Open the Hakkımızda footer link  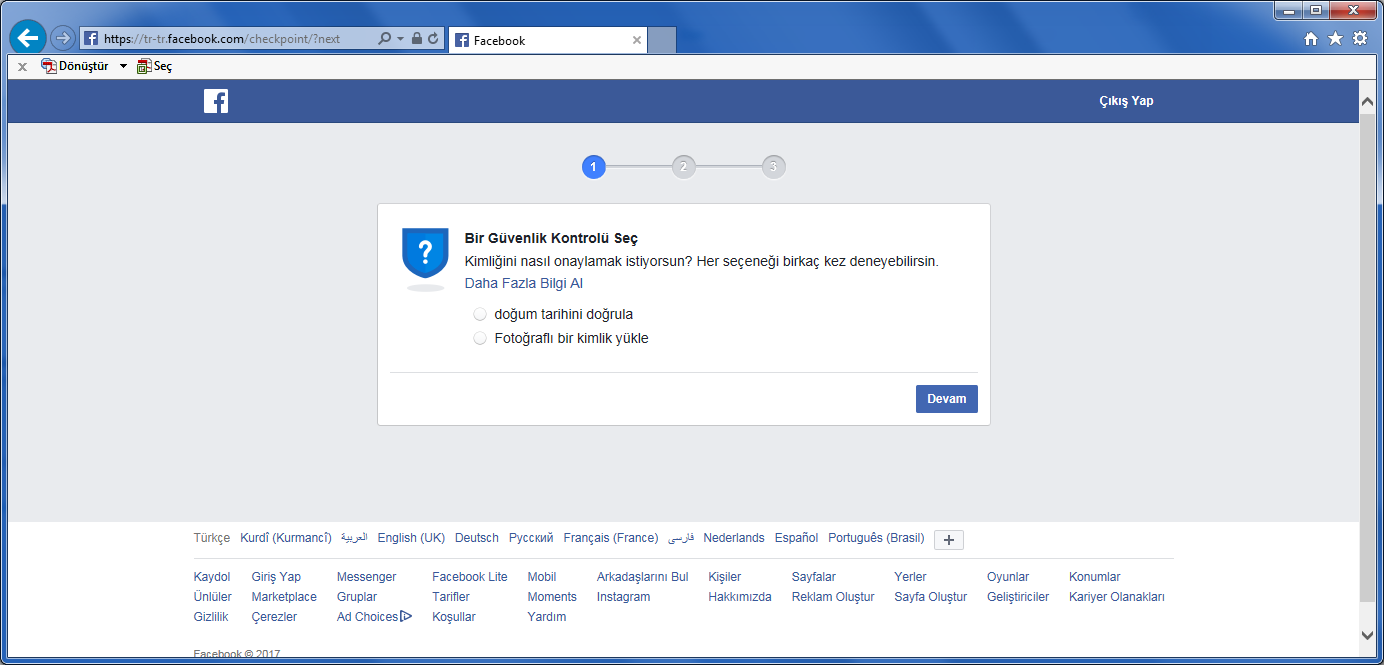[740, 597]
